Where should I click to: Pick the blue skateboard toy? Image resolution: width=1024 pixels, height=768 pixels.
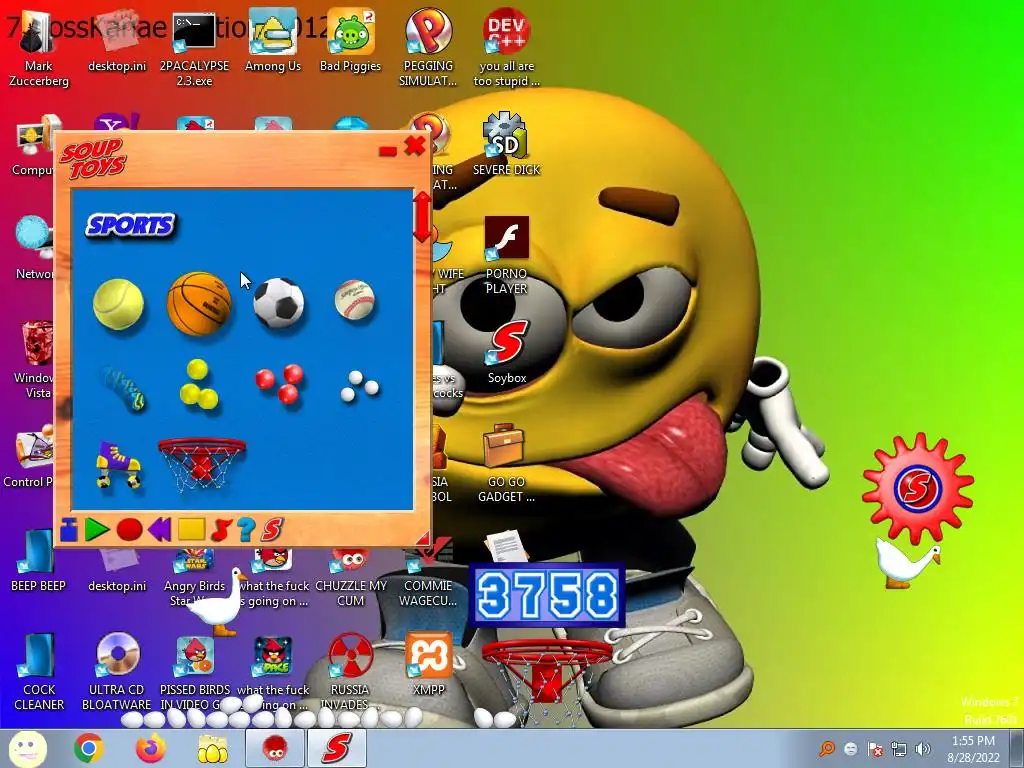coord(124,388)
